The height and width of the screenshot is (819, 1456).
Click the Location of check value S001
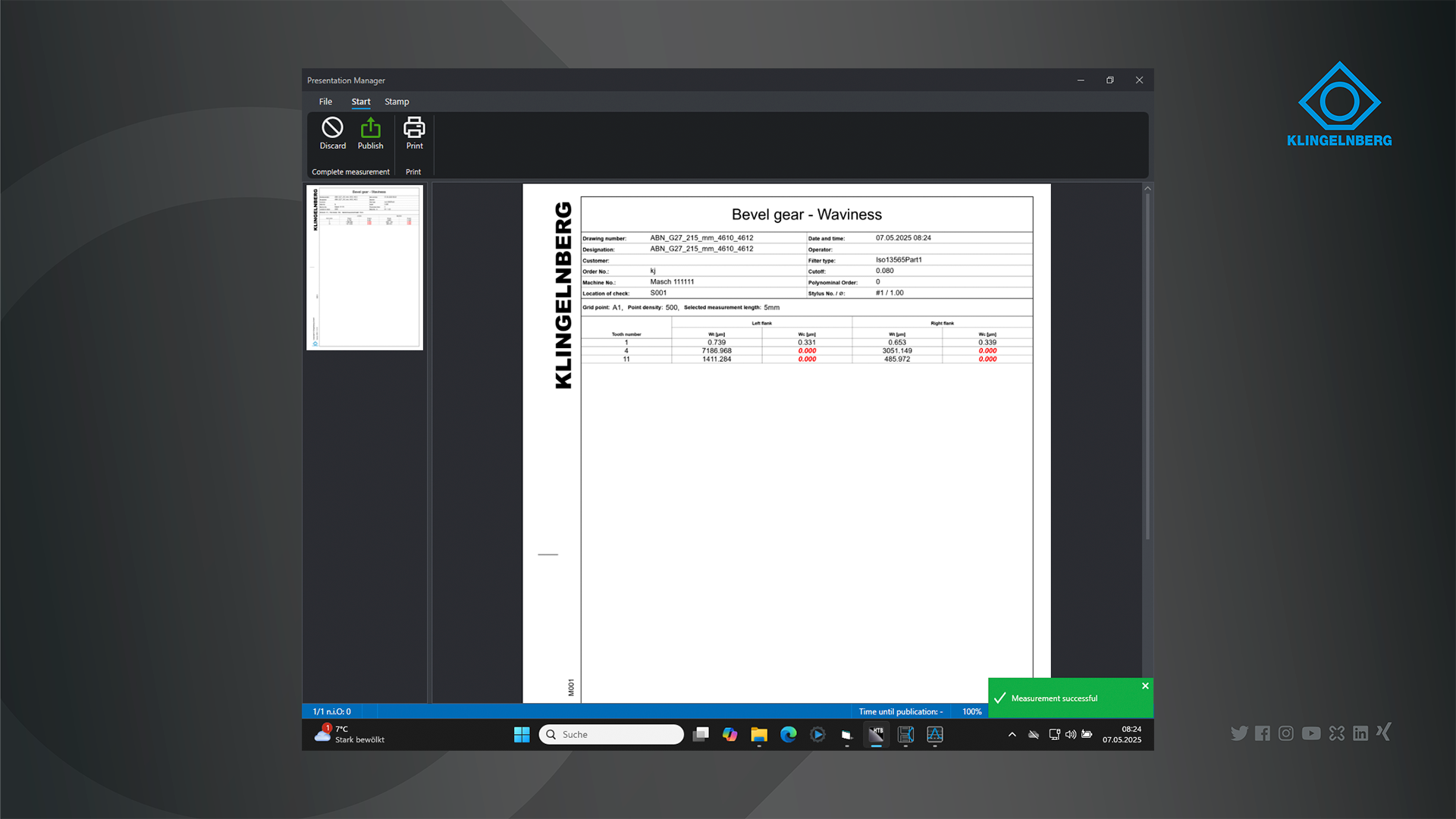(658, 293)
